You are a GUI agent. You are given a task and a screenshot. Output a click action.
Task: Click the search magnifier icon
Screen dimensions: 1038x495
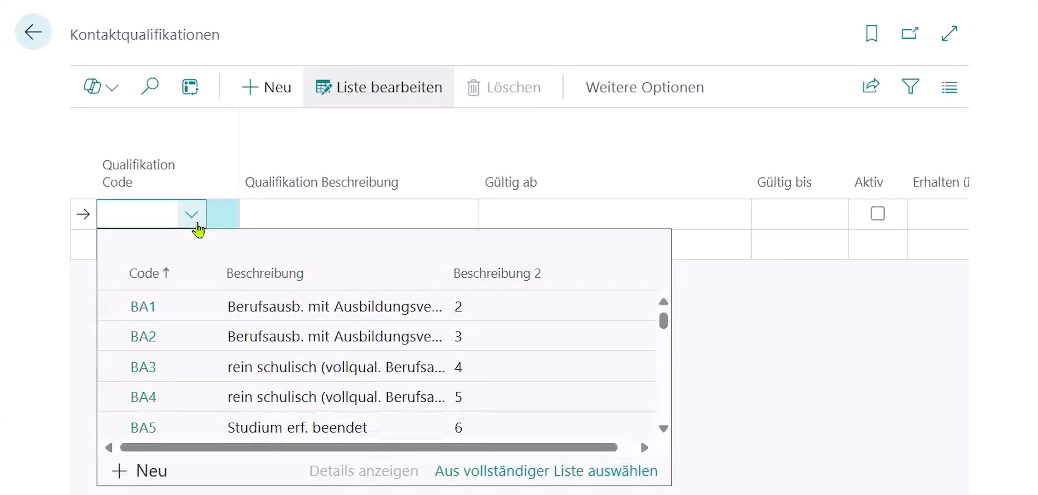pos(150,87)
